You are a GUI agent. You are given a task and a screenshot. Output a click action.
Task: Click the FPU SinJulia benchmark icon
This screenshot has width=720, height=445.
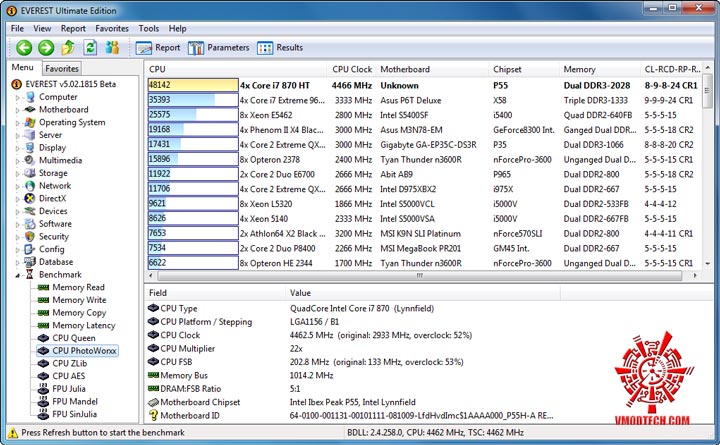click(43, 414)
